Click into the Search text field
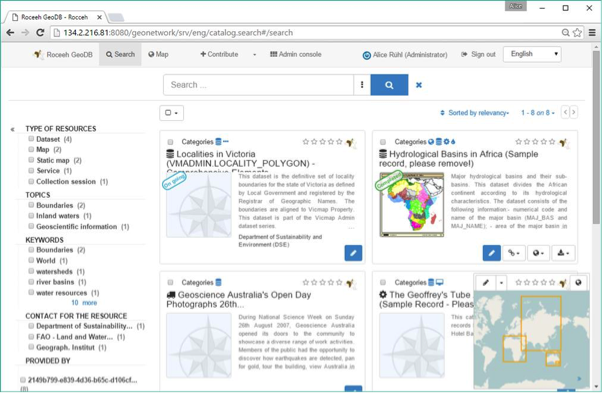This screenshot has height=393, width=602. tap(258, 85)
